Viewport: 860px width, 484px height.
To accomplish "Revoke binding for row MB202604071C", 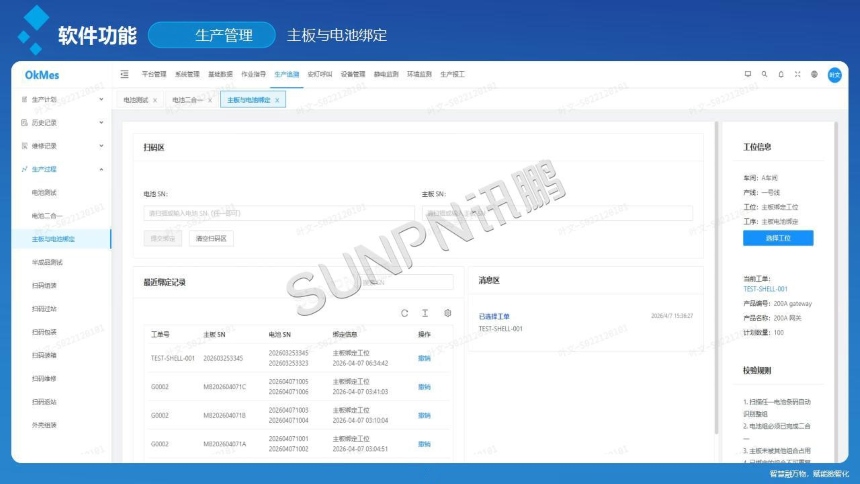I will [424, 387].
